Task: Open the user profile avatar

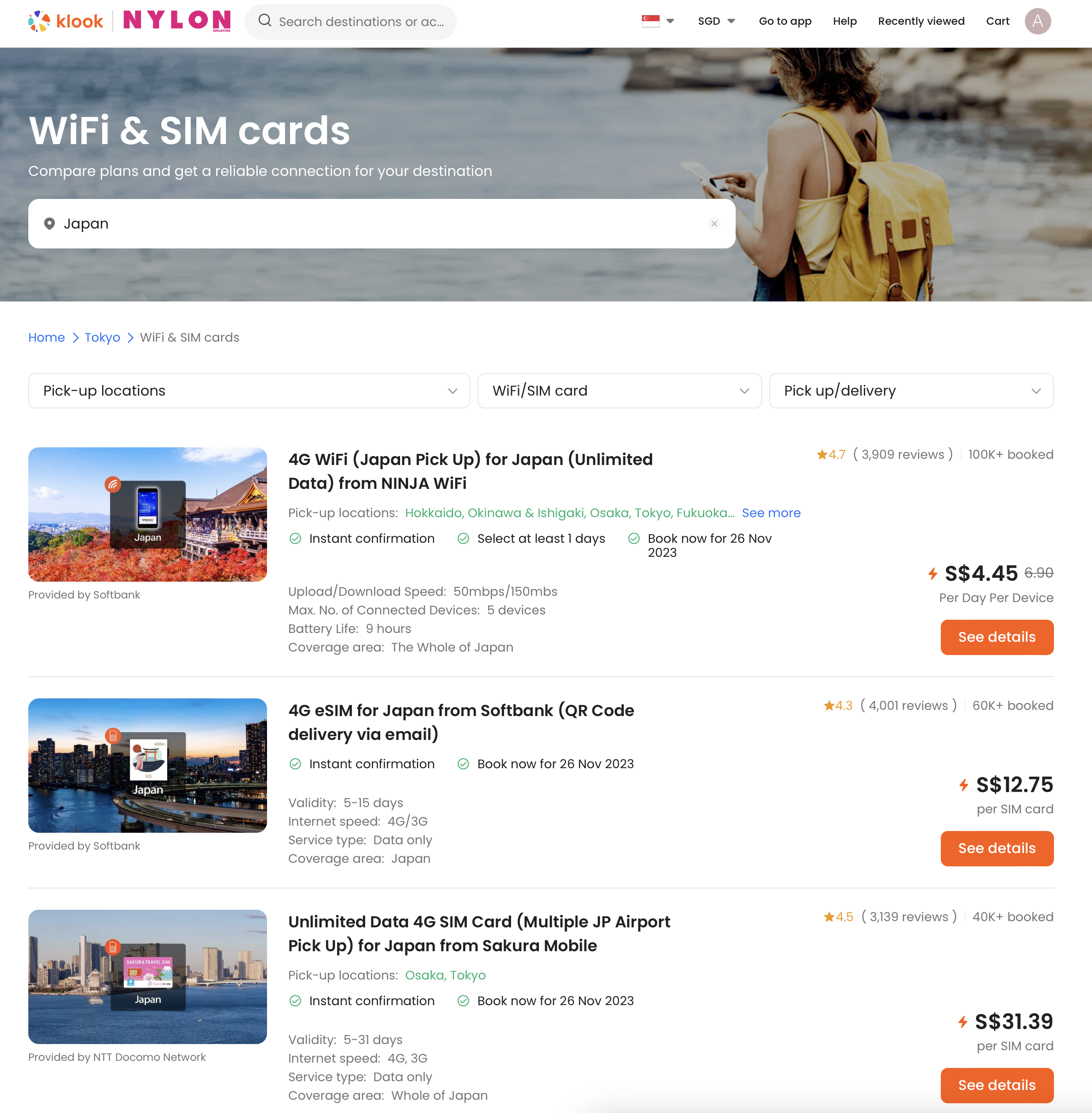Action: [x=1038, y=21]
